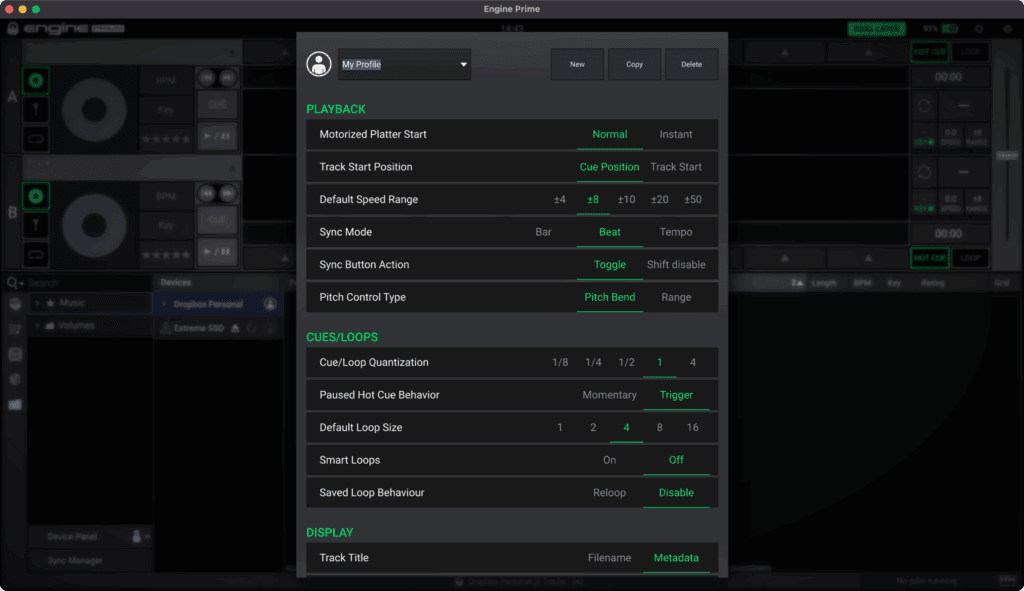This screenshot has height=591, width=1024.
Task: Click the Search input field
Action: 88,283
